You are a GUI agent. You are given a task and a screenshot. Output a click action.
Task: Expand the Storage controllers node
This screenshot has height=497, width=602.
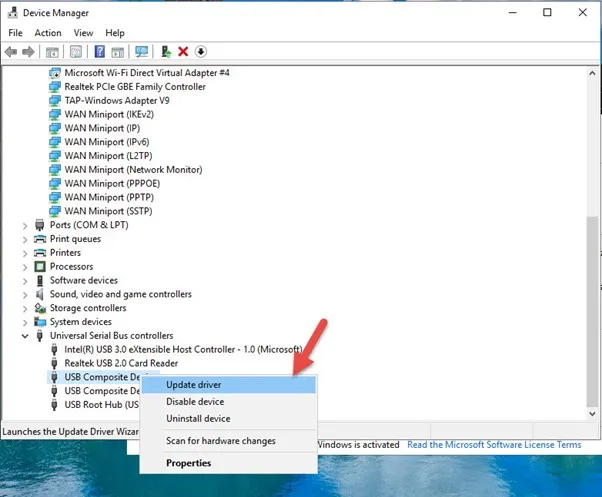25,309
